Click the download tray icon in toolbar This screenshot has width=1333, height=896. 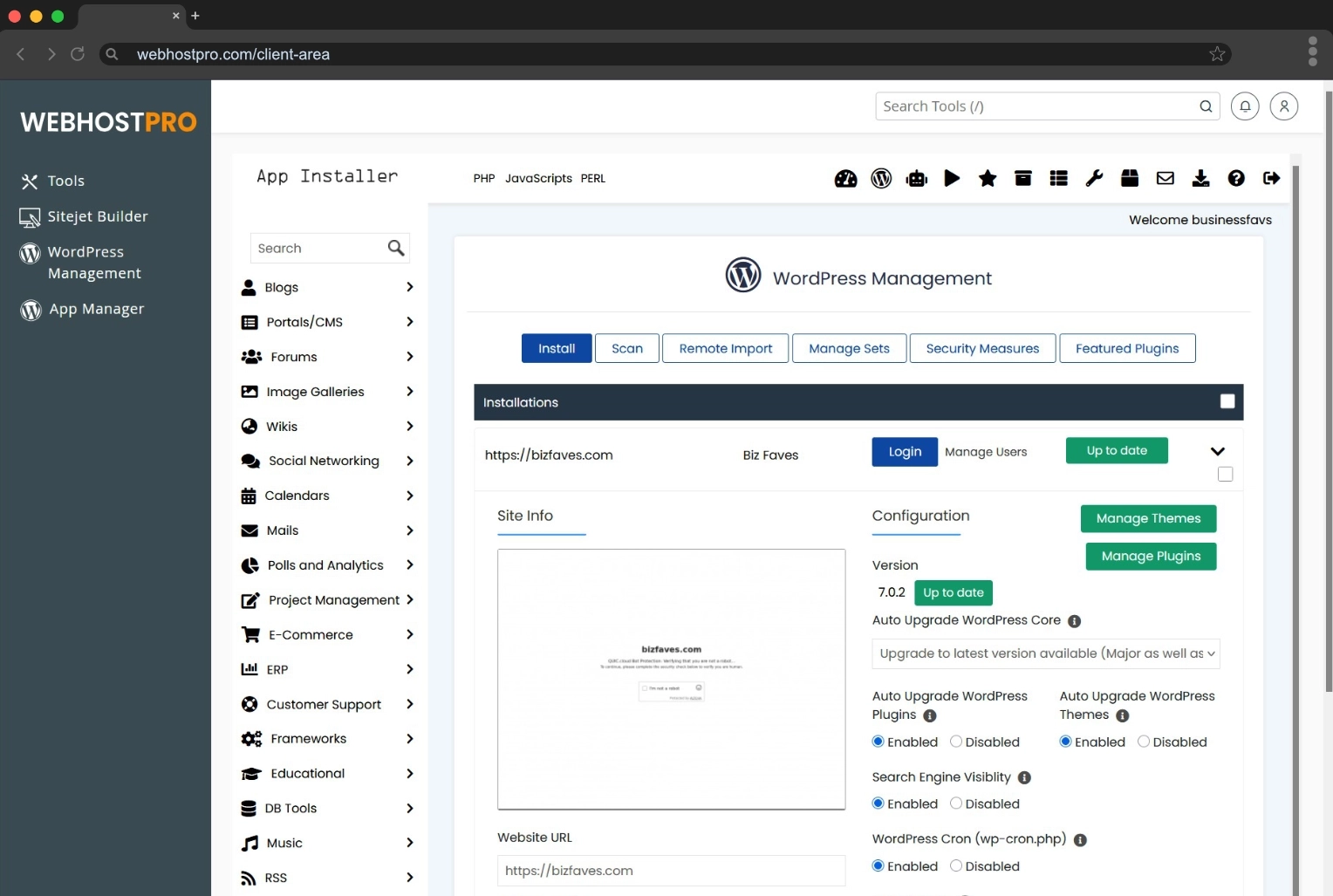(1201, 179)
